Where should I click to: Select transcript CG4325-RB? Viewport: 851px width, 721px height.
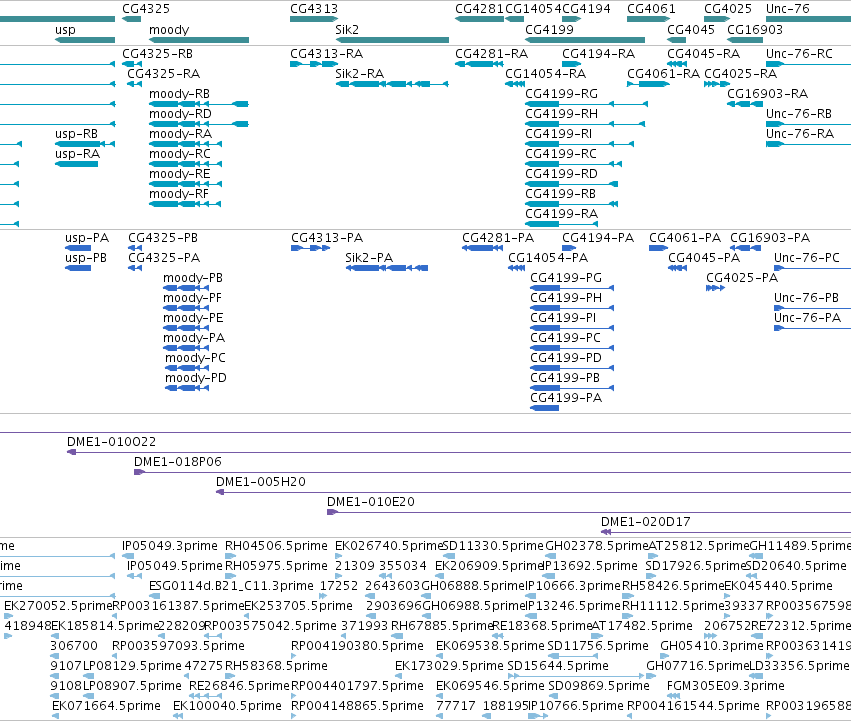pos(157,54)
